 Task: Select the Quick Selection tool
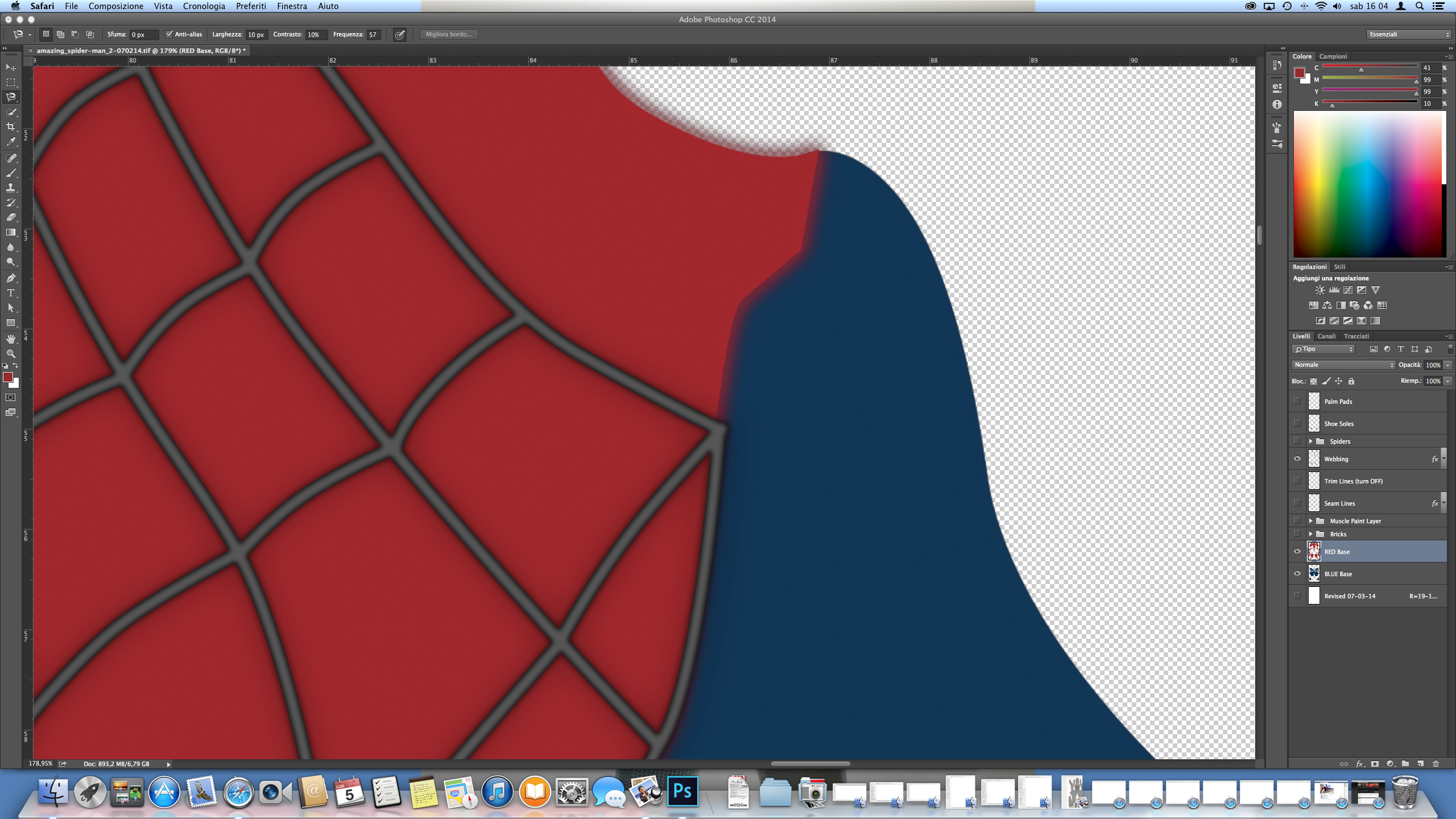click(x=11, y=112)
